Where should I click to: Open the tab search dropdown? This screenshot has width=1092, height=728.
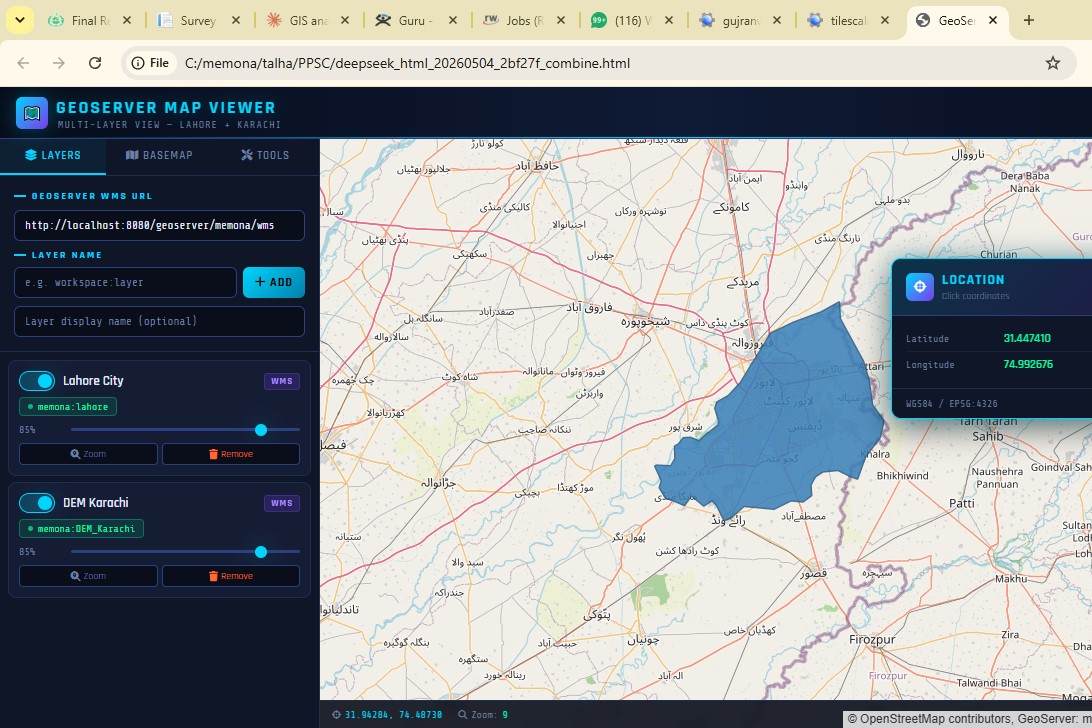click(20, 20)
